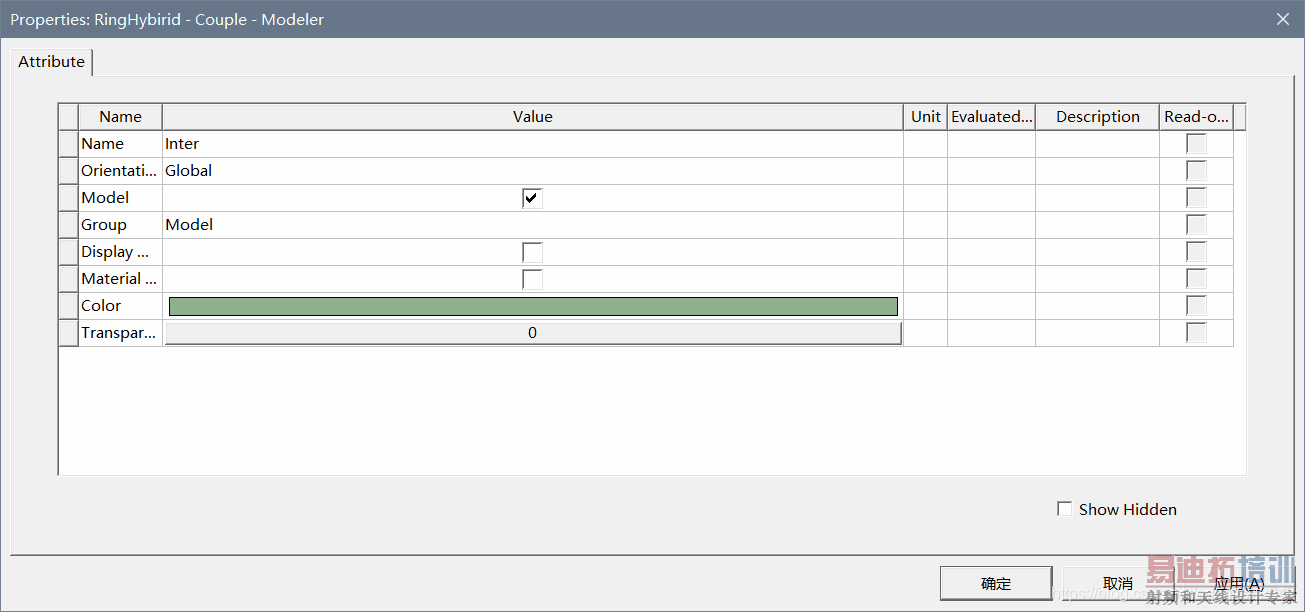This screenshot has height=612, width=1305.
Task: Enable the Display wireframe checkbox
Action: click(532, 252)
